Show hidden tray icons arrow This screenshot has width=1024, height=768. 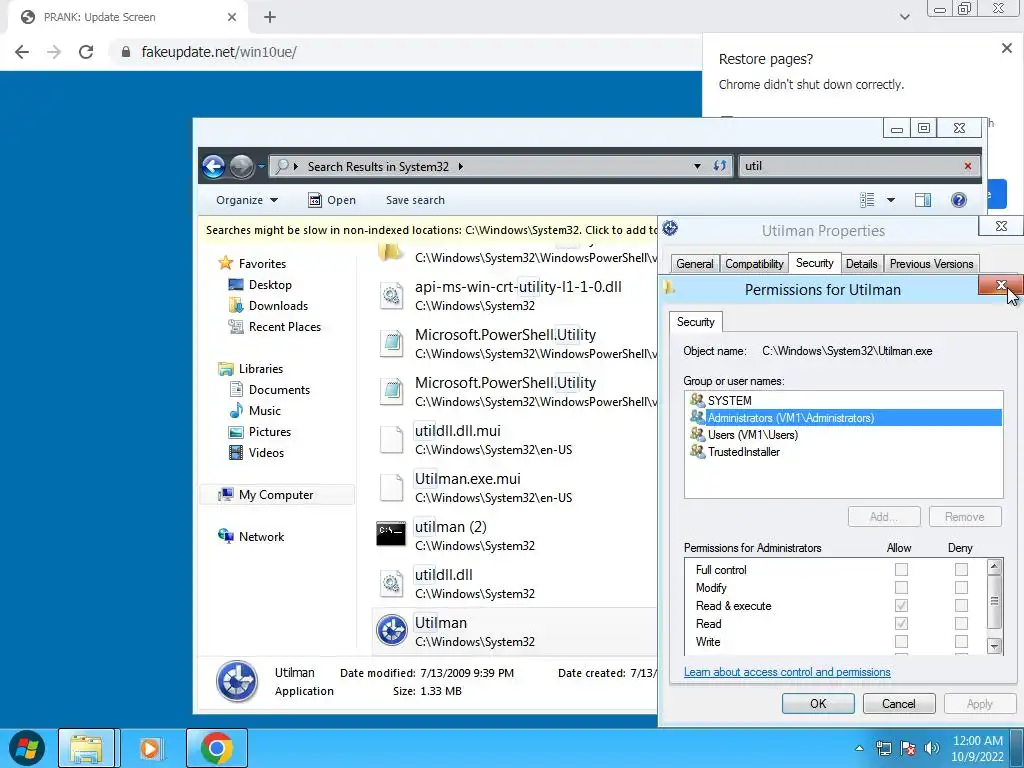tap(859, 748)
